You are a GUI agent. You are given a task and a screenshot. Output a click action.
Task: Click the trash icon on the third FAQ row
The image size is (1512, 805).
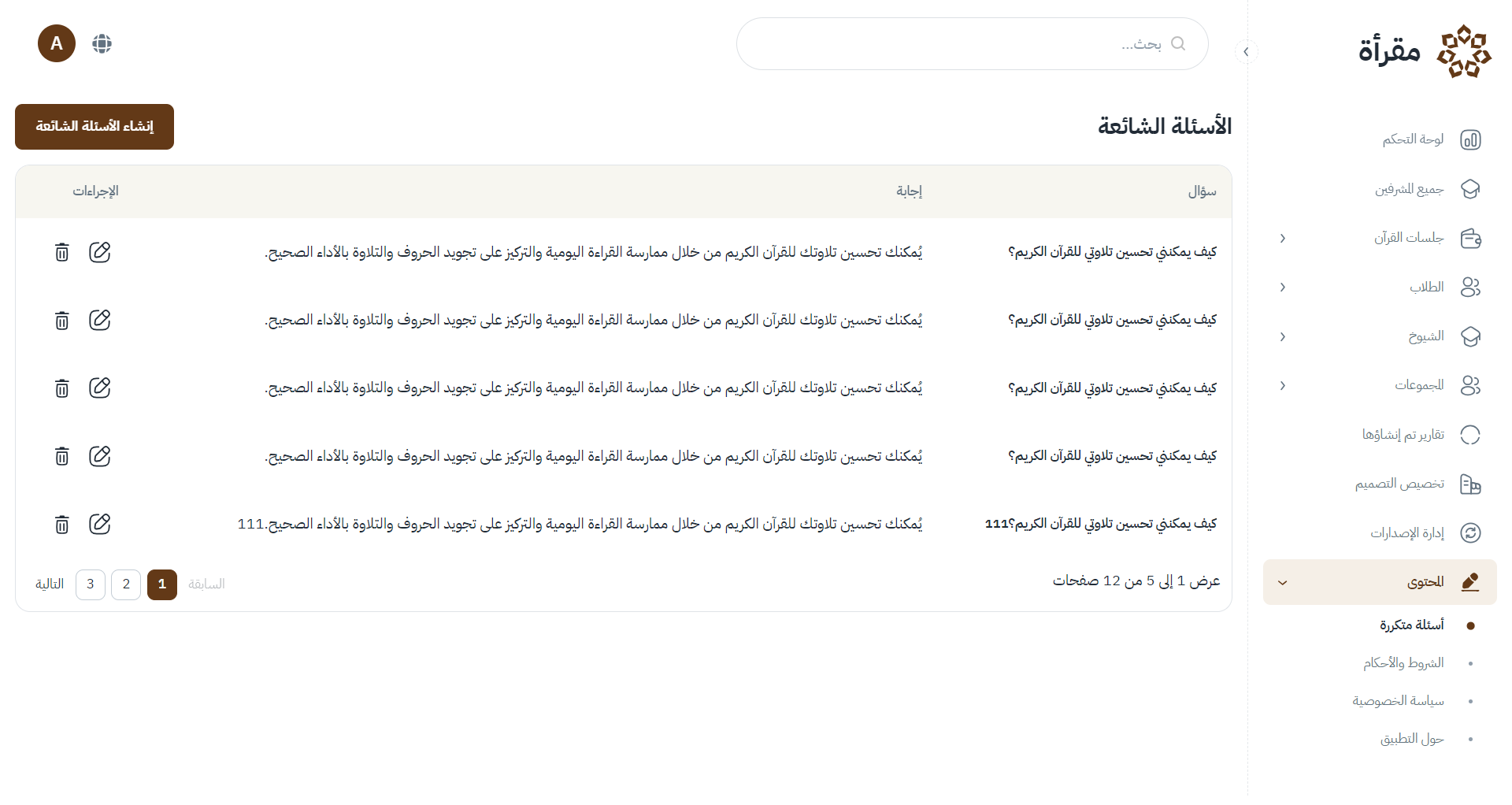[x=61, y=388]
